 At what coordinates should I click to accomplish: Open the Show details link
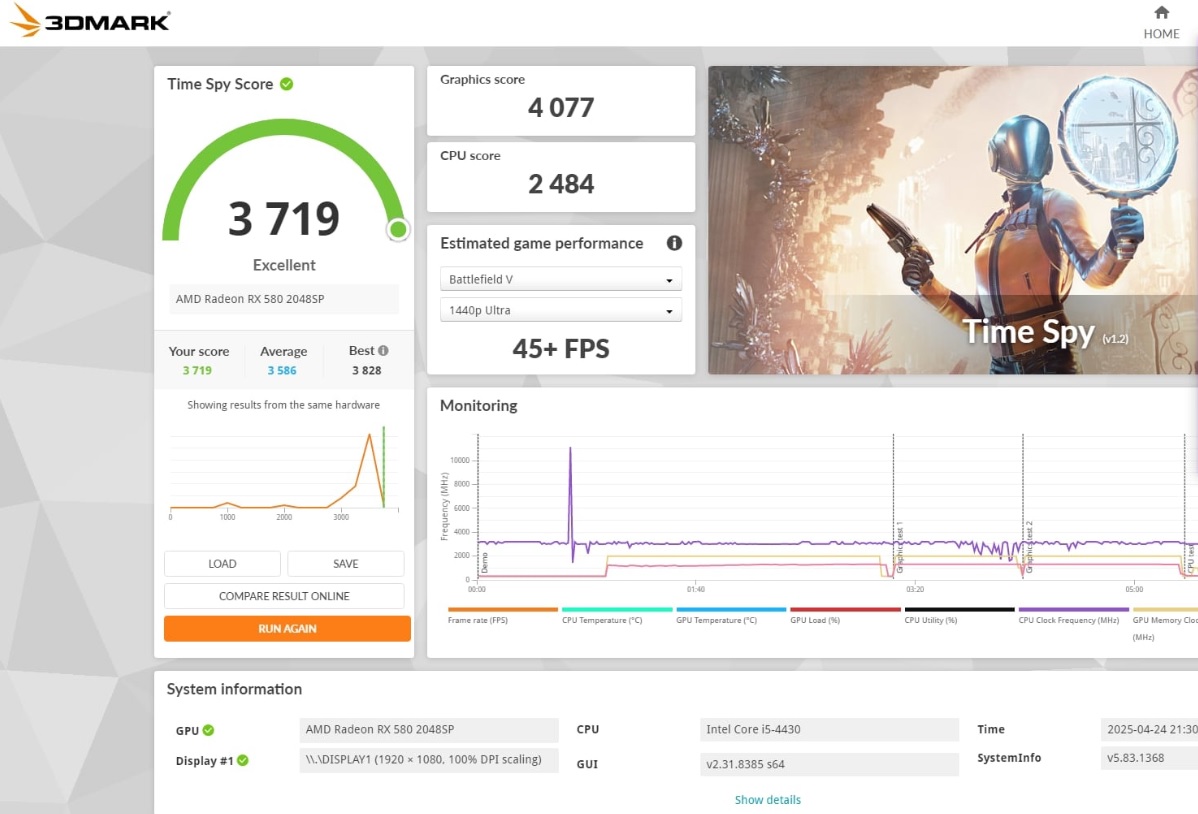click(768, 799)
